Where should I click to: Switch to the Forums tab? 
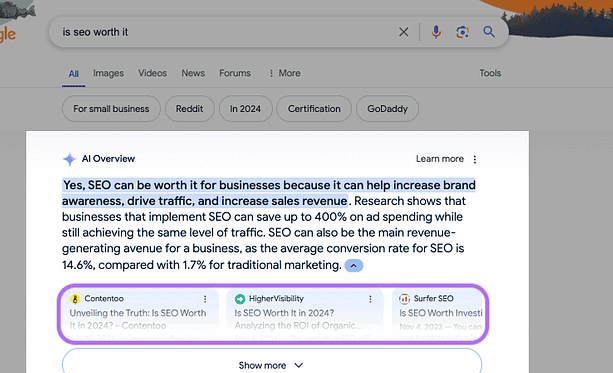pyautogui.click(x=235, y=73)
